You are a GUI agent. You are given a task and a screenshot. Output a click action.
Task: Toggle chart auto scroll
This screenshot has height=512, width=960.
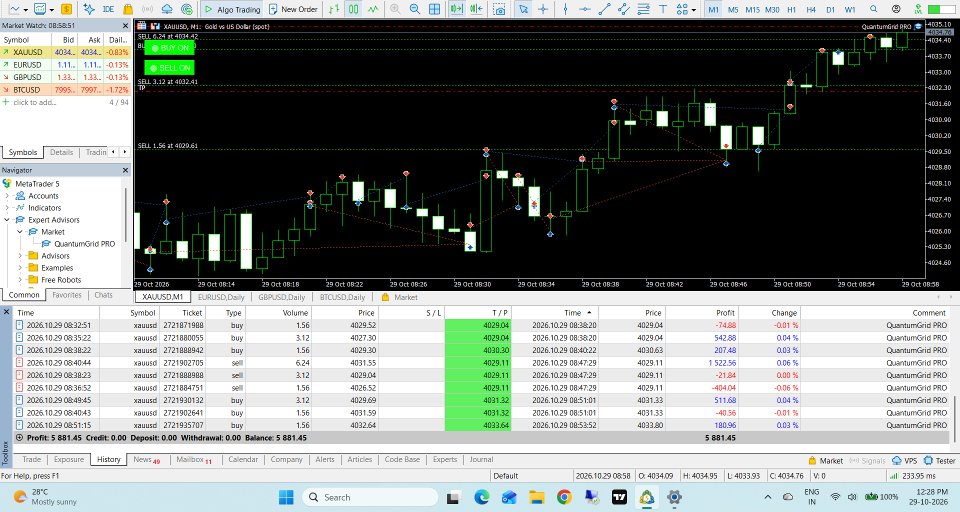pos(457,9)
